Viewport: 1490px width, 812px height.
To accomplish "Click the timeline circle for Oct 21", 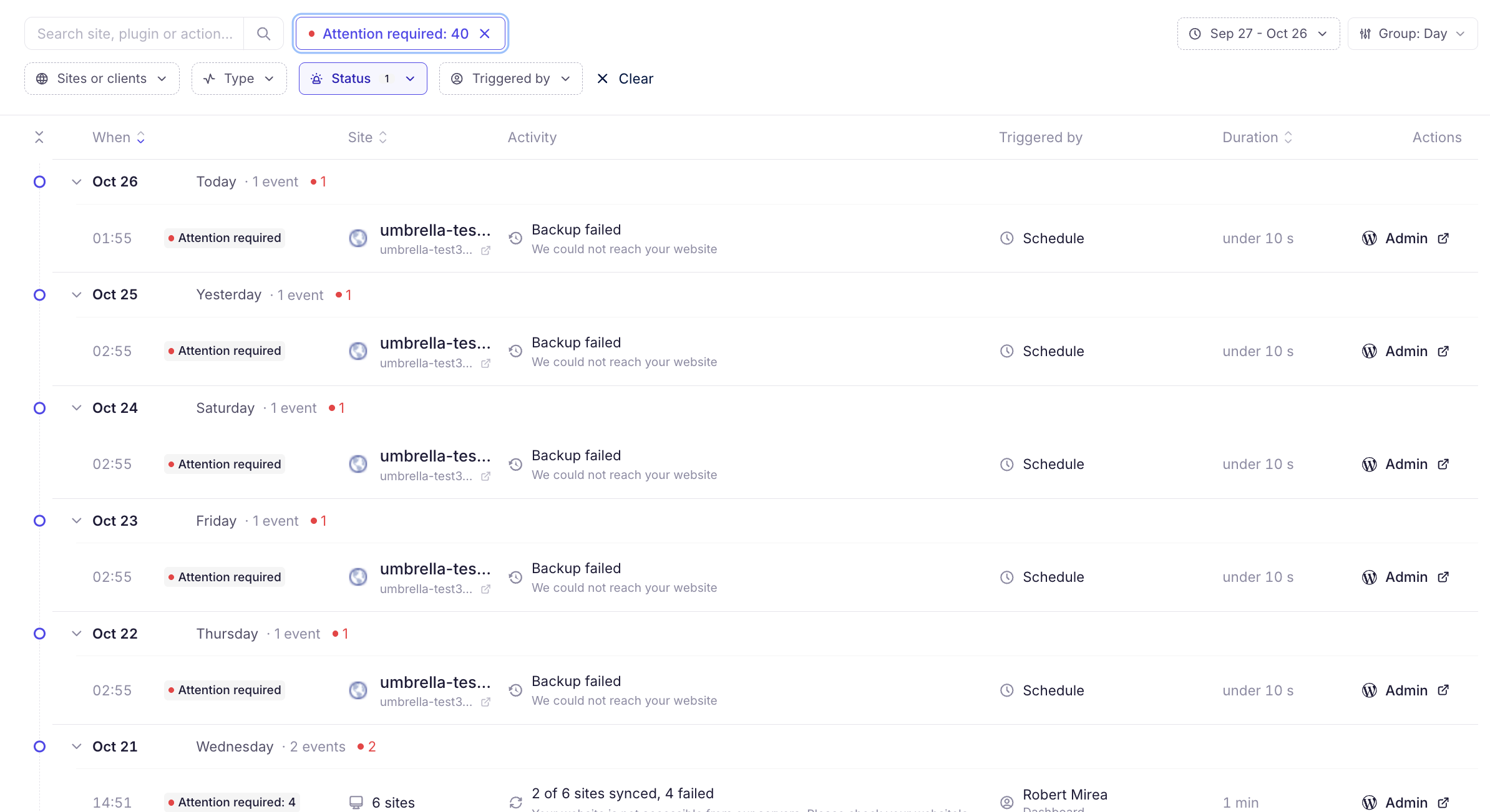I will [39, 747].
